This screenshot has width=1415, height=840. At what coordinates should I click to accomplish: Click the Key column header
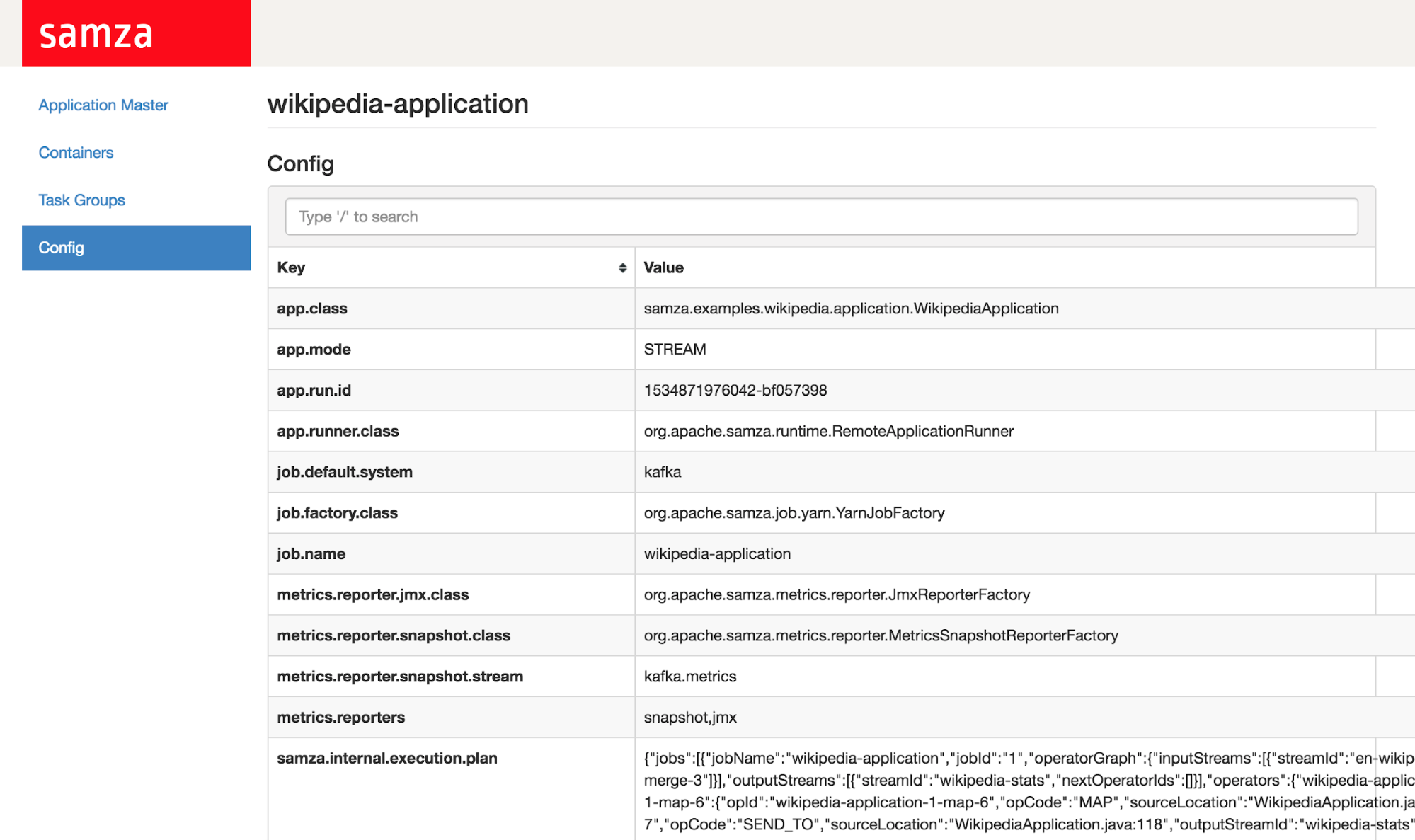point(292,267)
